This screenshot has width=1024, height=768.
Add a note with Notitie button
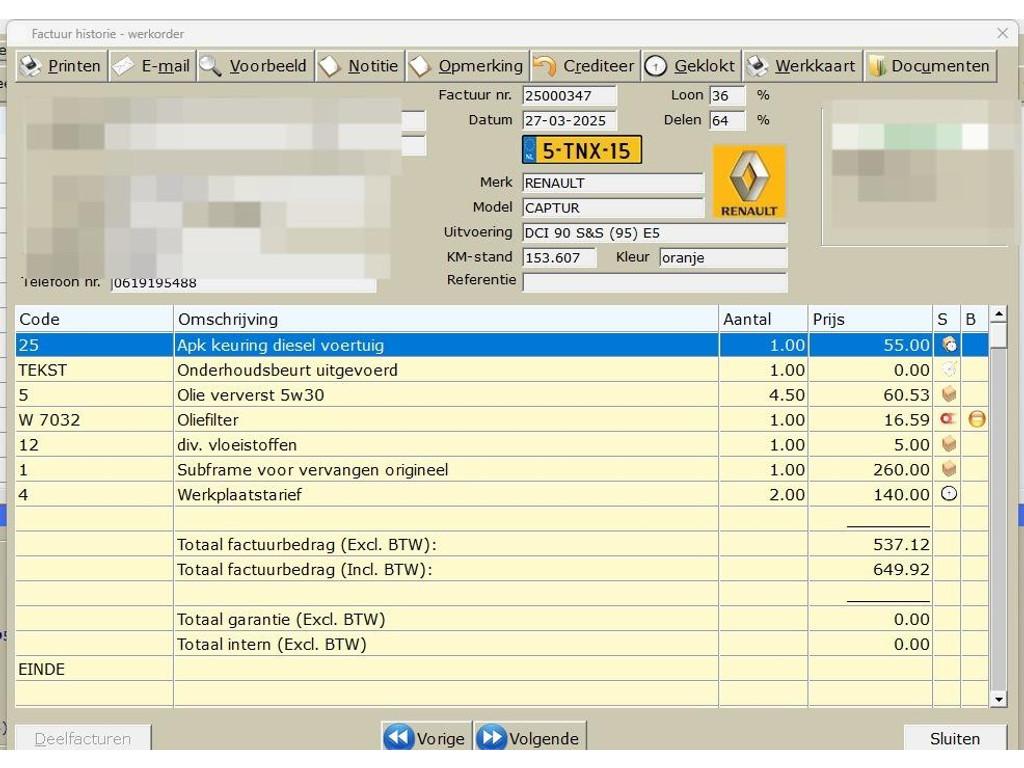360,66
